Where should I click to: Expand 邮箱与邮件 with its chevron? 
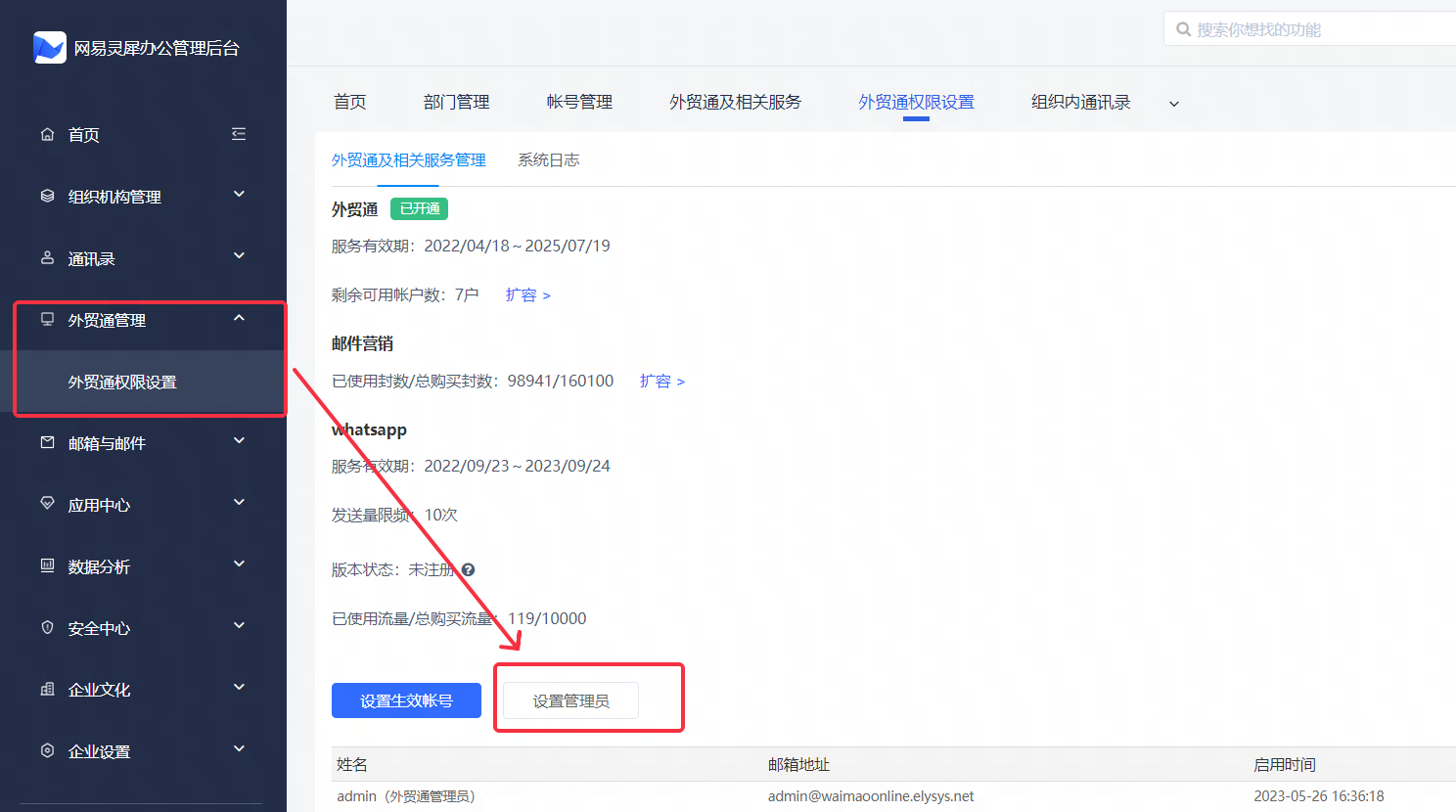239,441
